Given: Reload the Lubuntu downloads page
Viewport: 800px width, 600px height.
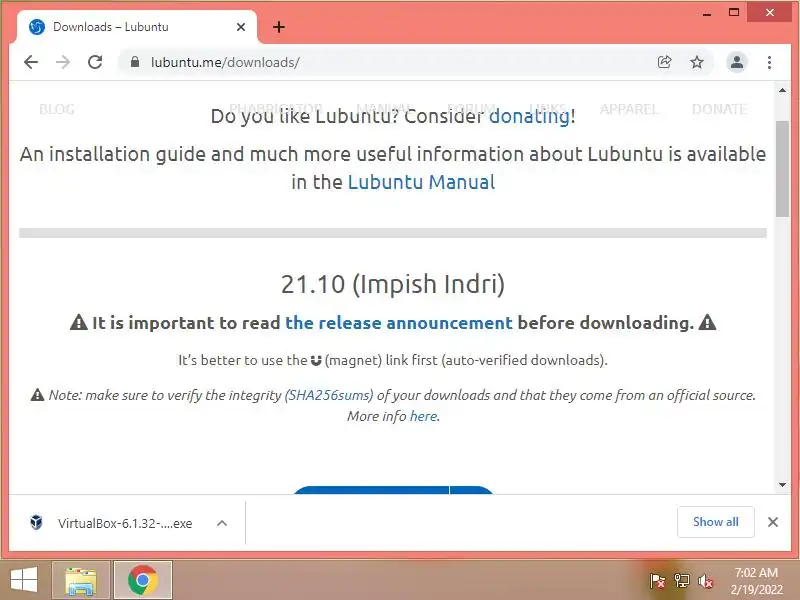Looking at the screenshot, I should click(95, 62).
